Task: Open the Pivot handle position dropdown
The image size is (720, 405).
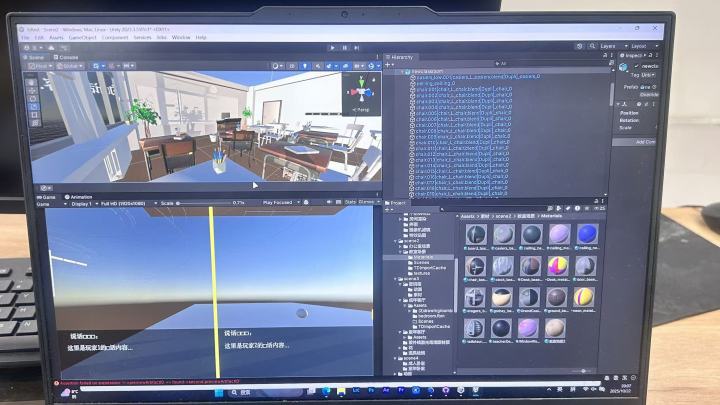Action: coord(41,66)
